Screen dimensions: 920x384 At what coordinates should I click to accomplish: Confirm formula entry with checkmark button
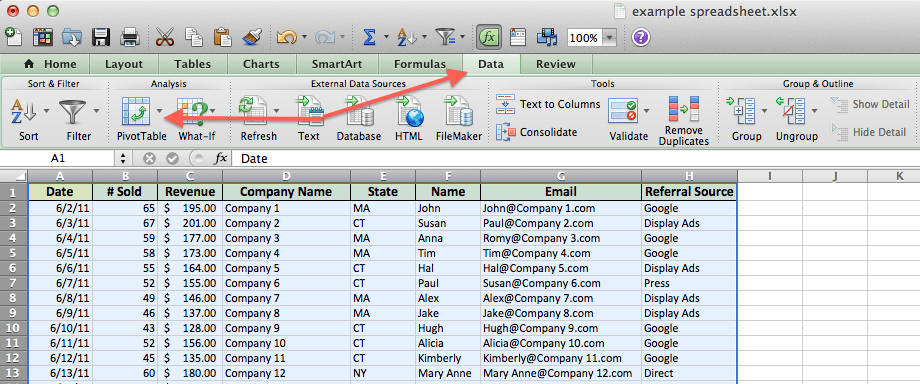(x=172, y=159)
